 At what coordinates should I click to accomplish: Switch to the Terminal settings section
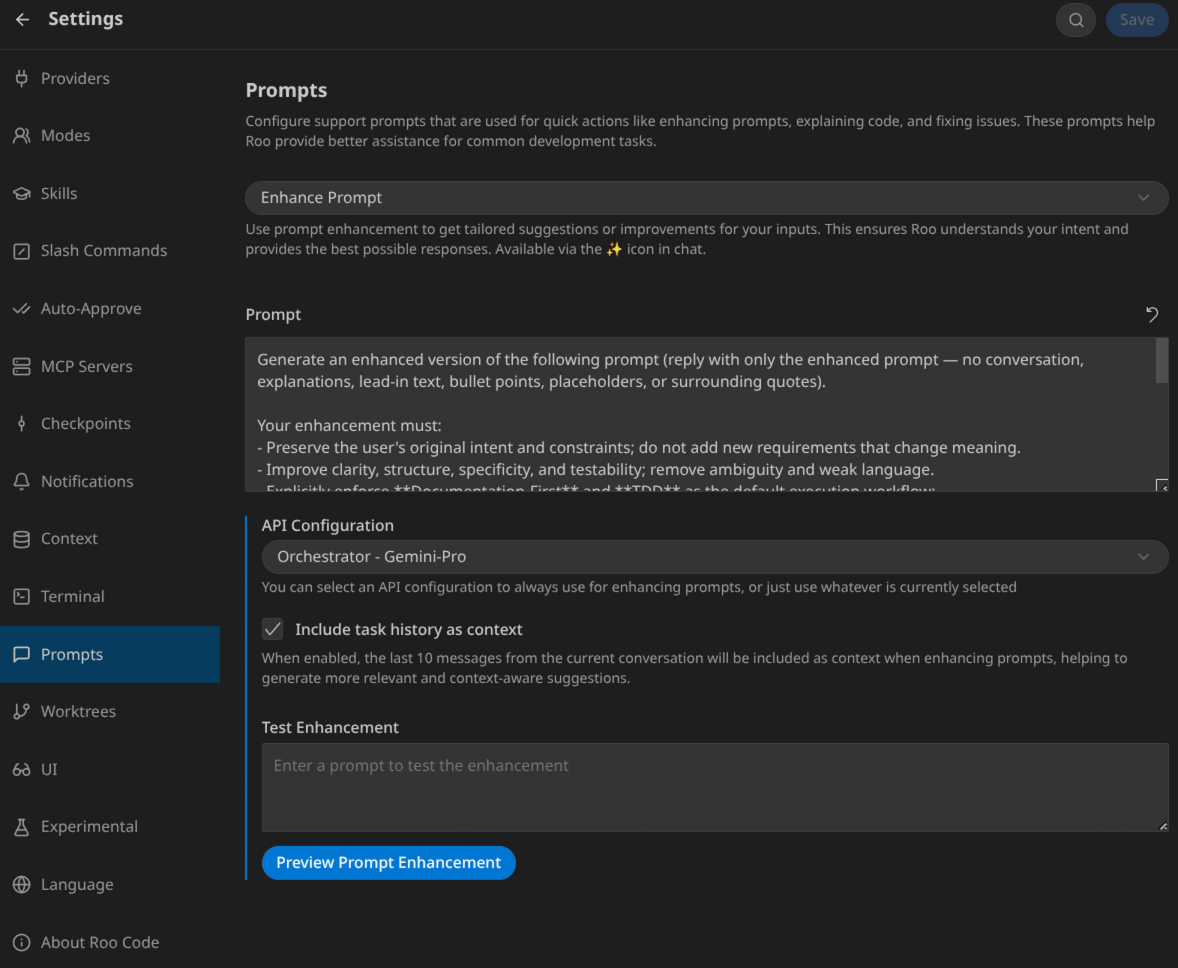click(72, 597)
